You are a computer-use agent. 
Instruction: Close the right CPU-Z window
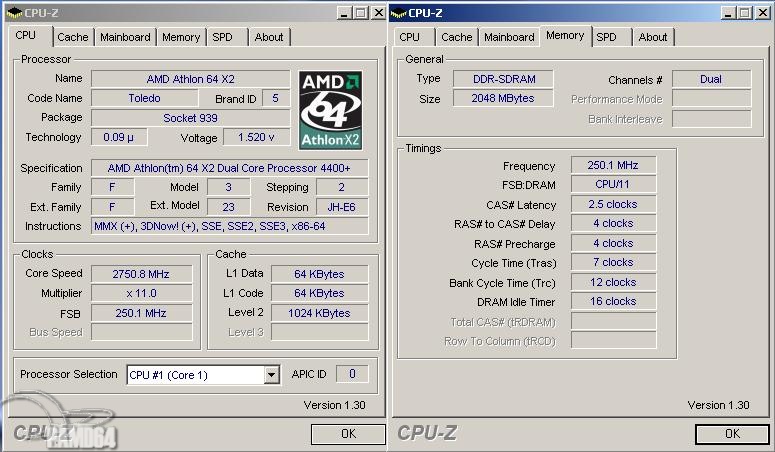tap(763, 13)
